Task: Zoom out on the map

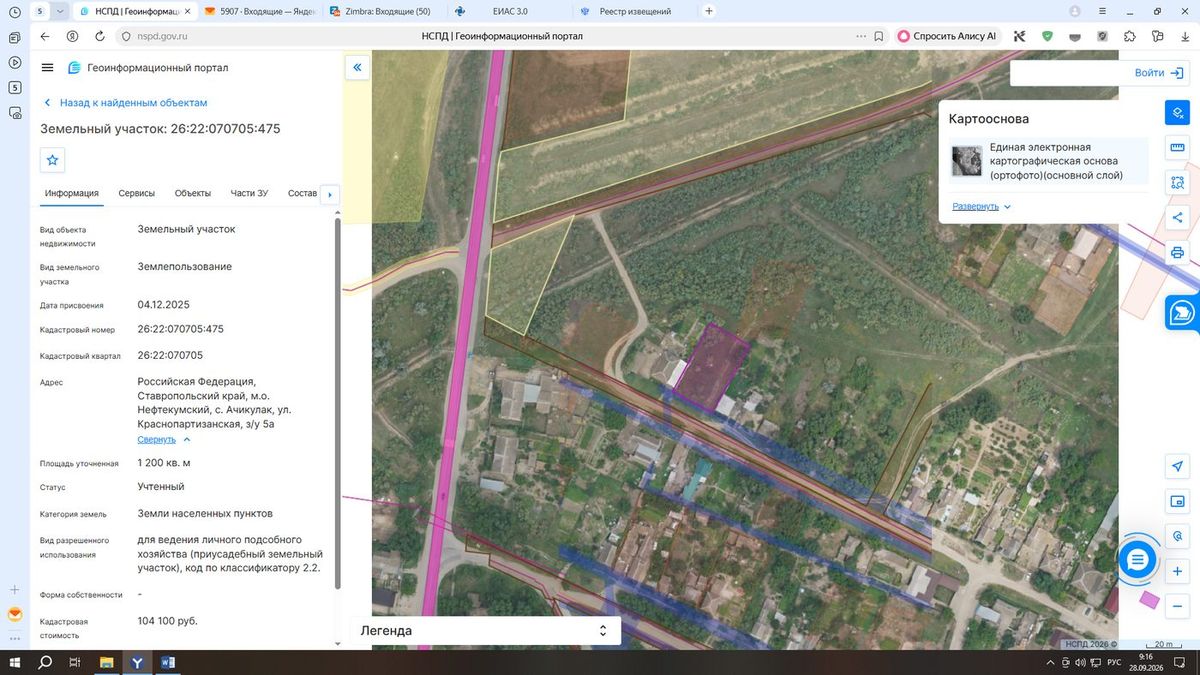Action: coord(1177,606)
